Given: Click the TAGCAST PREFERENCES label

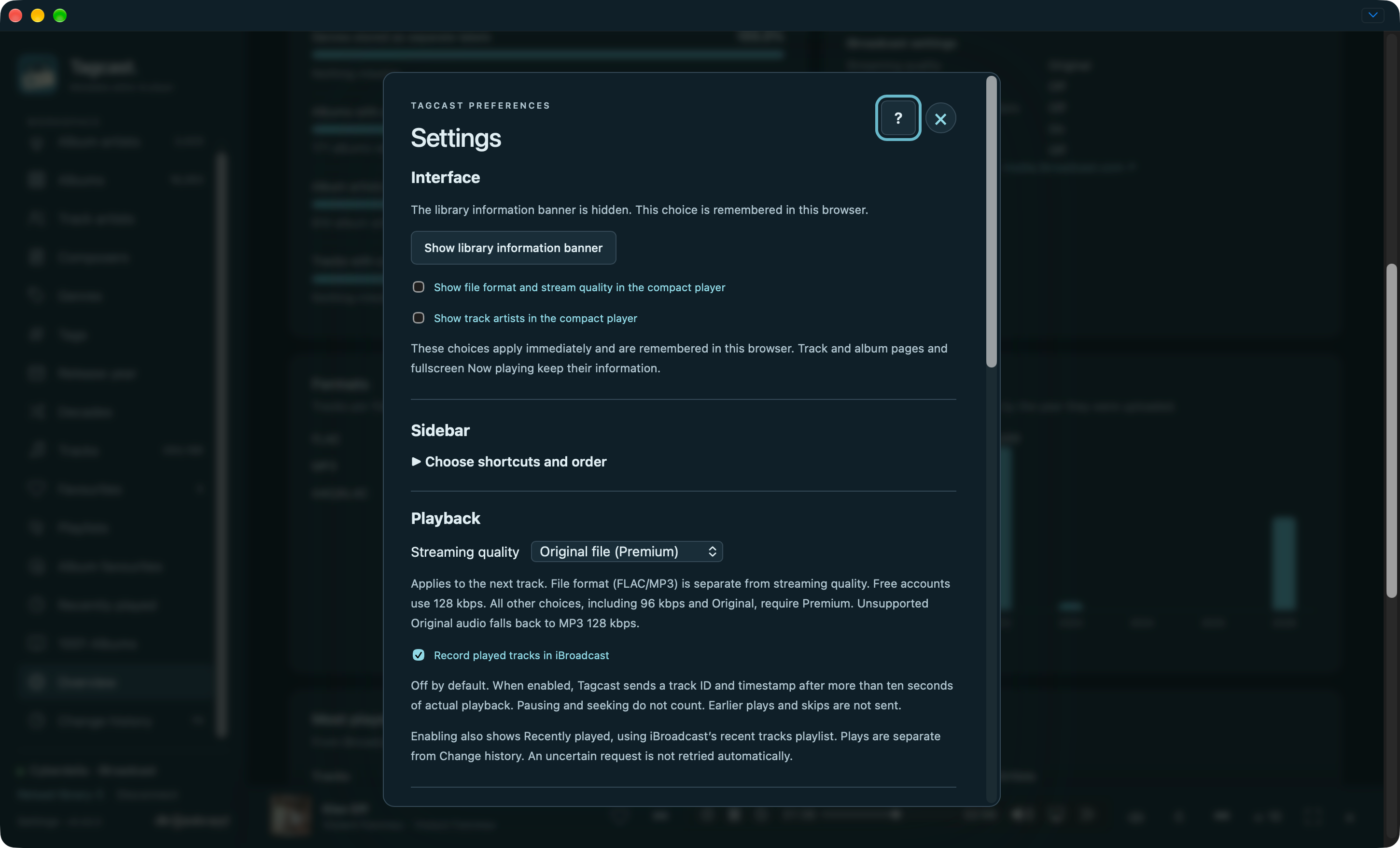Looking at the screenshot, I should pos(480,106).
